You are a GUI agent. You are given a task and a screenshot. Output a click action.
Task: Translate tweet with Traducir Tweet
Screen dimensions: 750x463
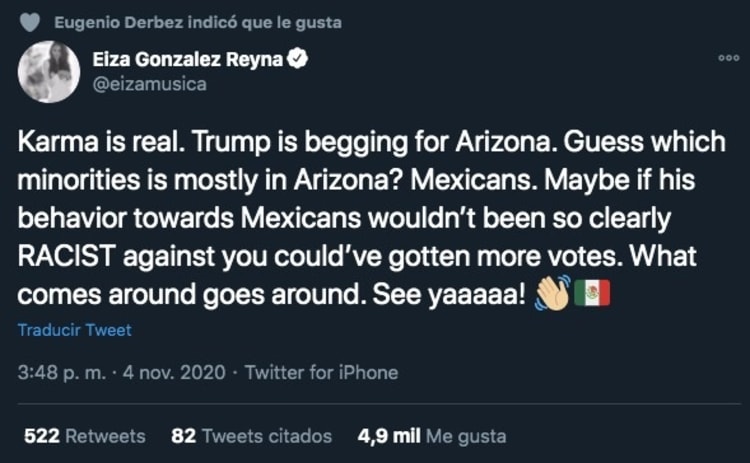pos(73,330)
